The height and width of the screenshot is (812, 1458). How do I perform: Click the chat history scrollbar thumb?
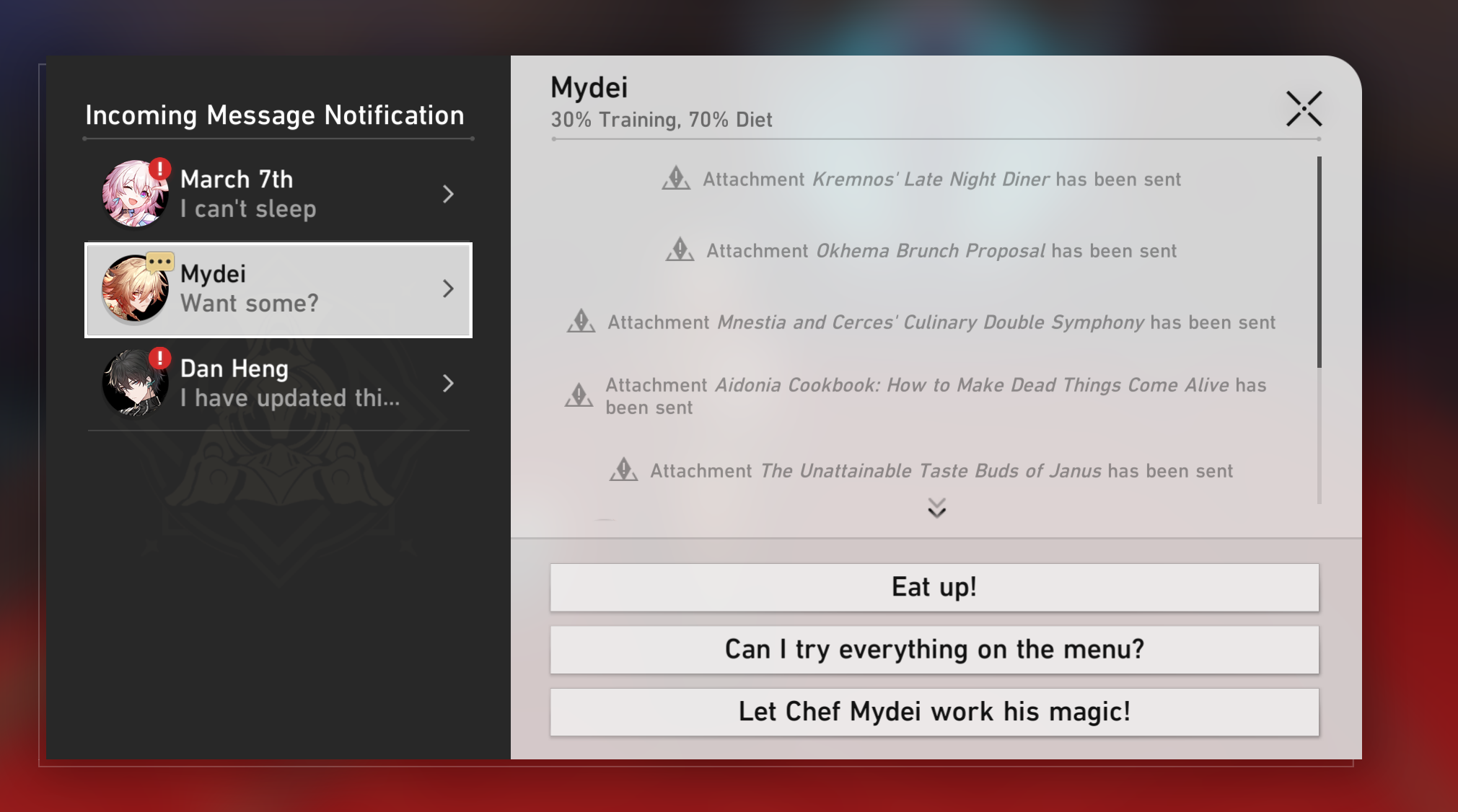point(1319,262)
